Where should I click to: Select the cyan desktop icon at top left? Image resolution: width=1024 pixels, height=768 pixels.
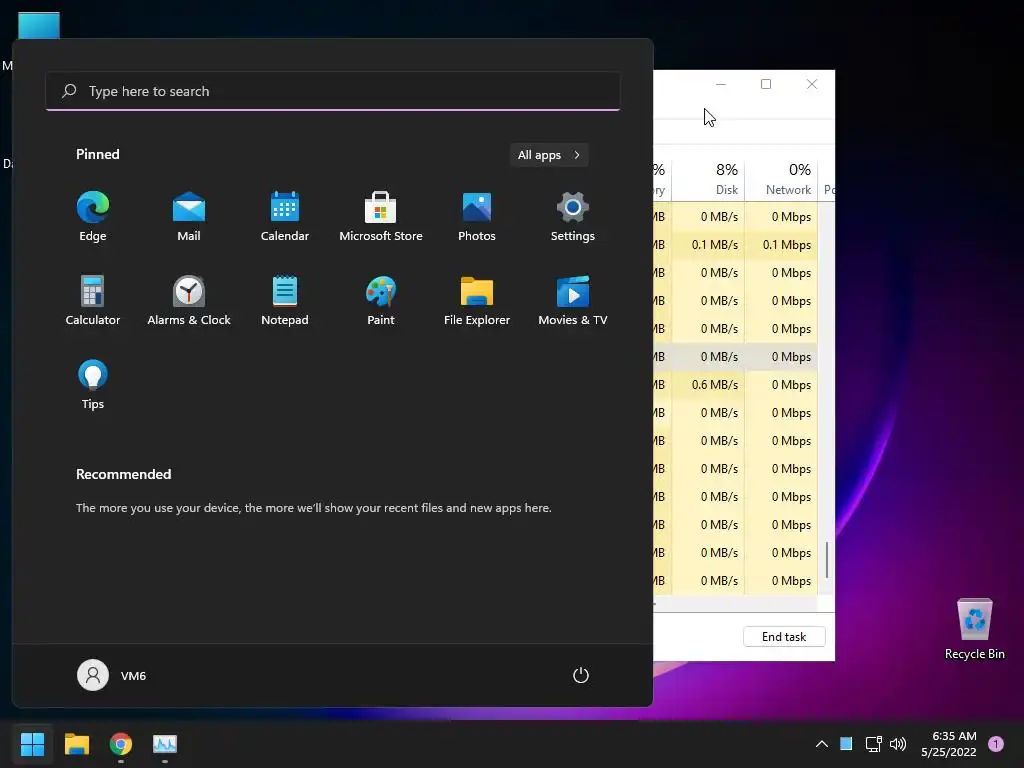[x=39, y=25]
